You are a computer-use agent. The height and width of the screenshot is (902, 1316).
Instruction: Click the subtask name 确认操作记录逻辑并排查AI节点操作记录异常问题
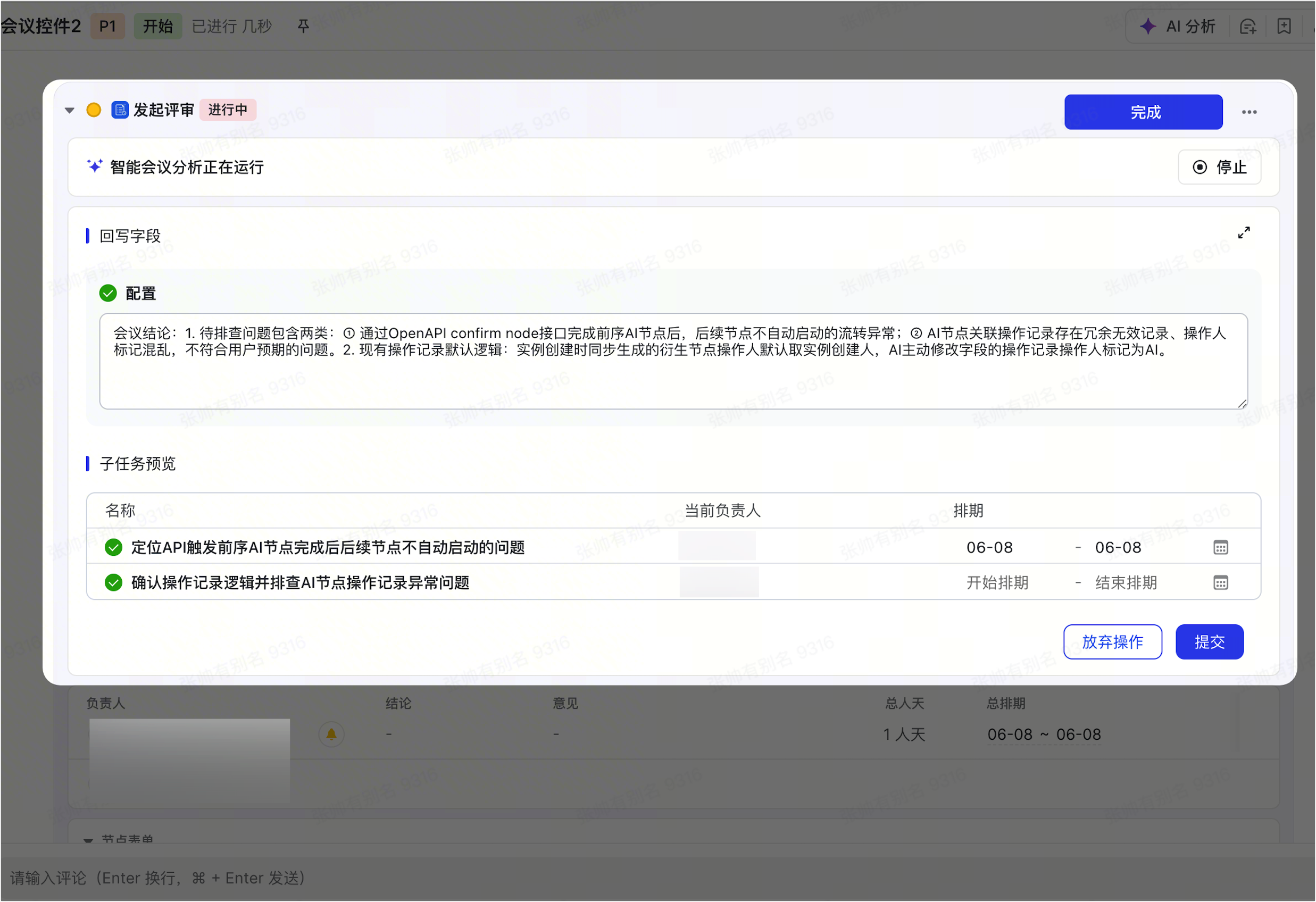[300, 583]
